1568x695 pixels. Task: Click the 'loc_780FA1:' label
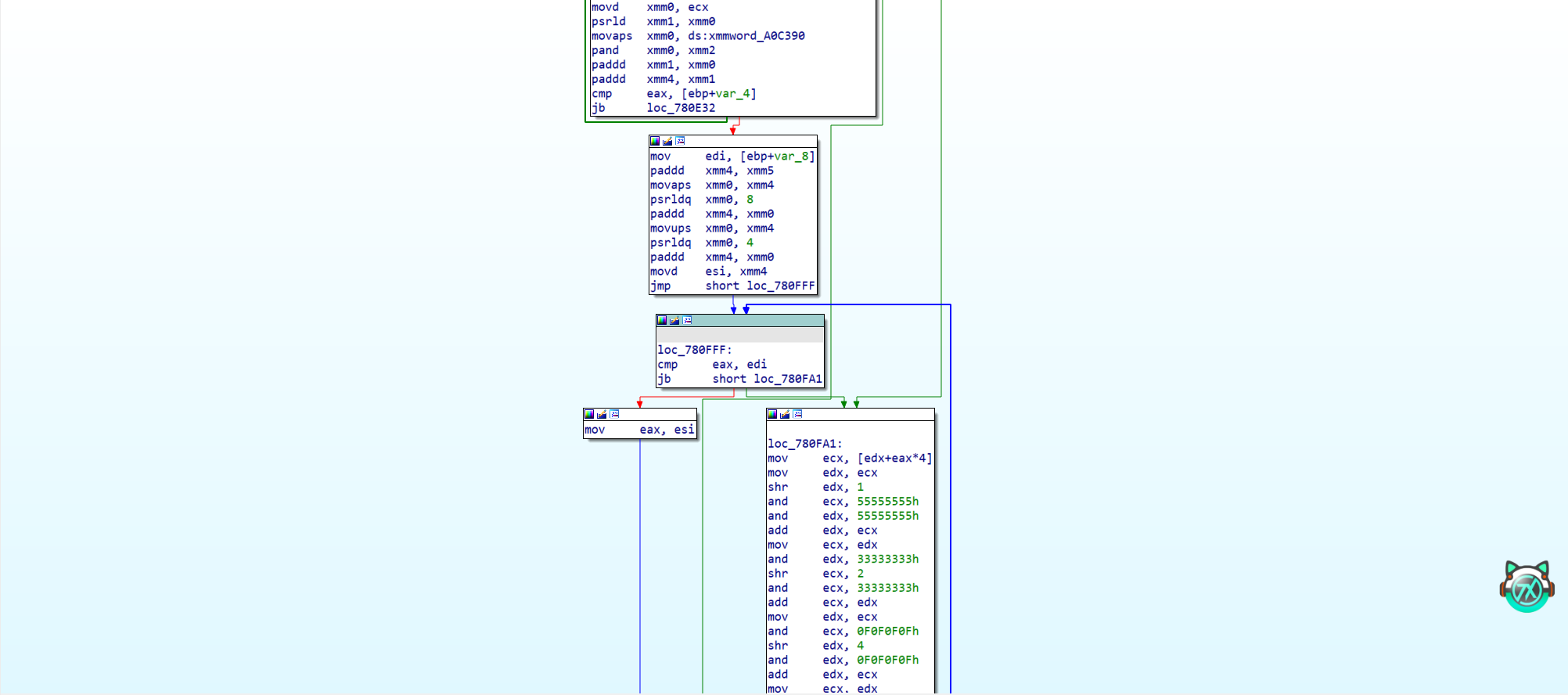(x=805, y=444)
